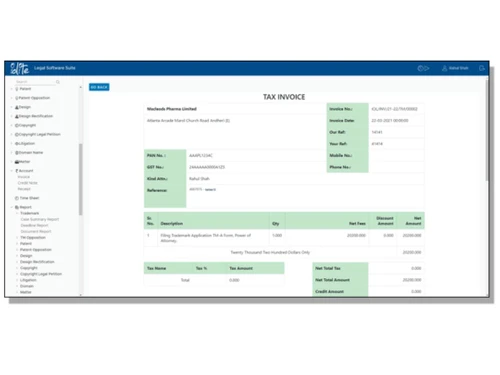The height and width of the screenshot is (375, 500).
Task: Open Deadline Report
Action: click(x=34, y=225)
